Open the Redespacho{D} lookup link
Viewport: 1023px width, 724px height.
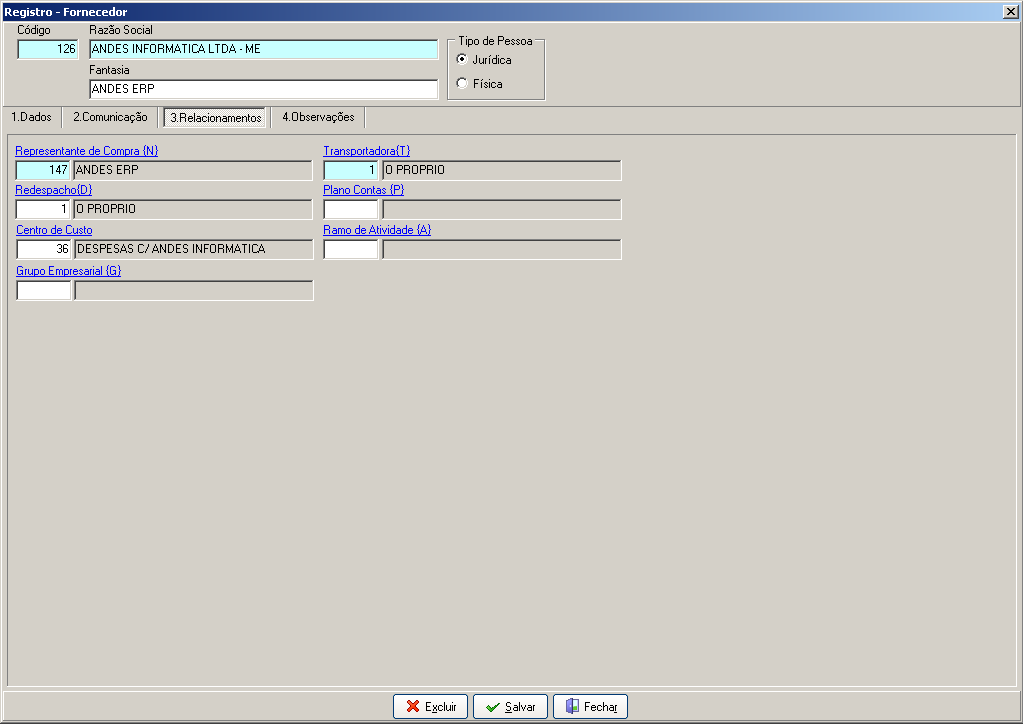[x=53, y=190]
